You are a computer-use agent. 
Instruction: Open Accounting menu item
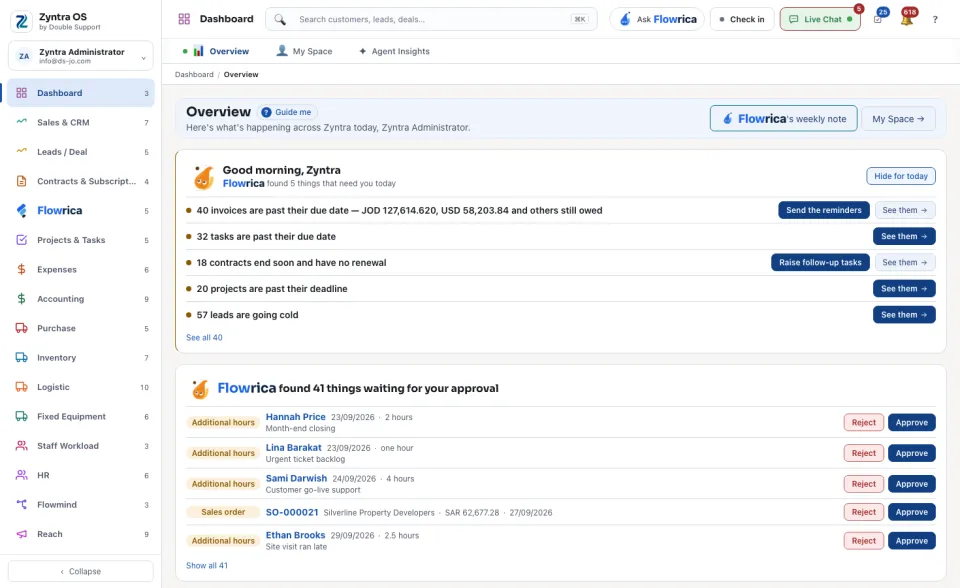(81, 299)
